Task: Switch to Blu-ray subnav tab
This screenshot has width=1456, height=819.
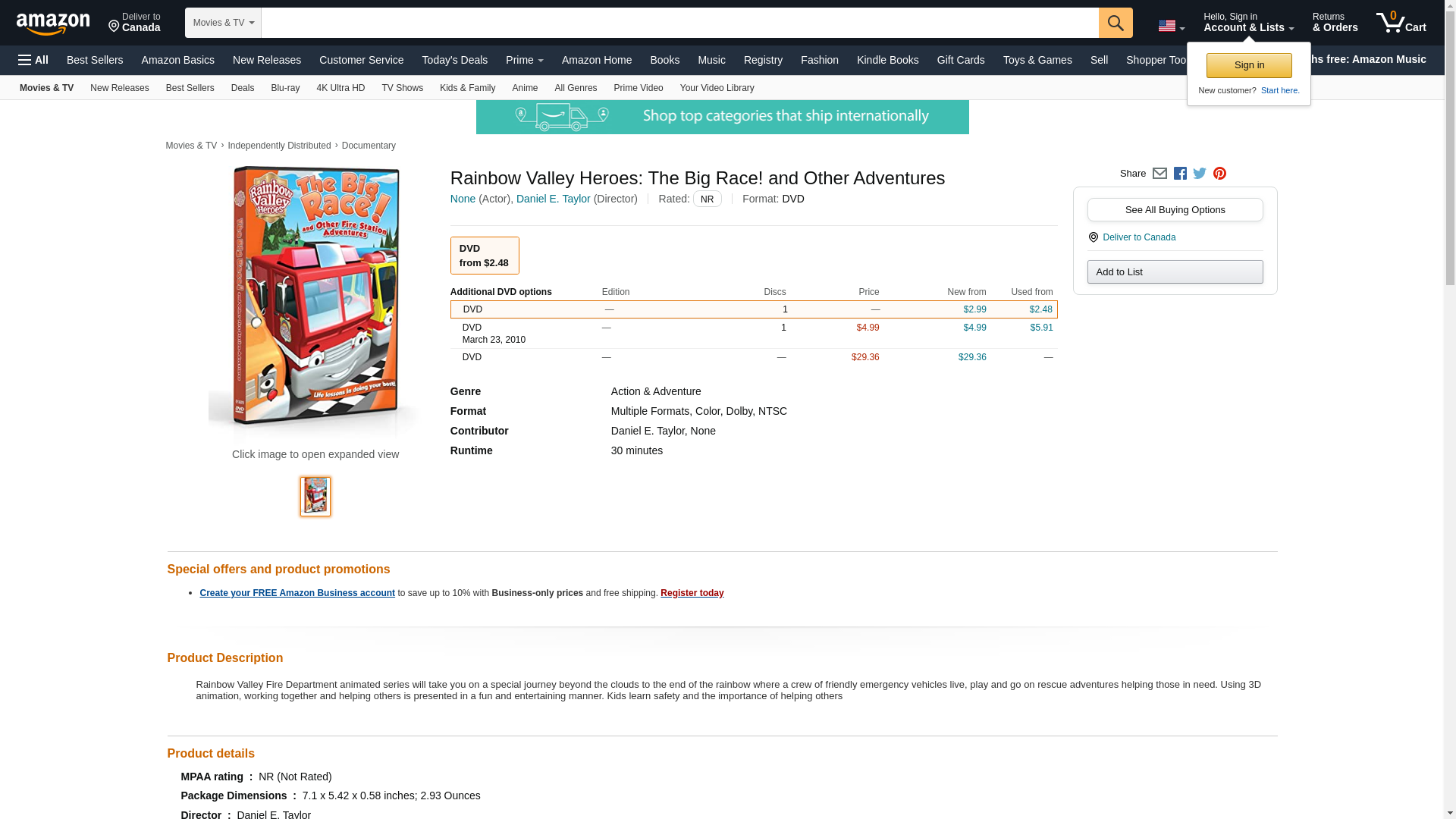Action: tap(285, 88)
